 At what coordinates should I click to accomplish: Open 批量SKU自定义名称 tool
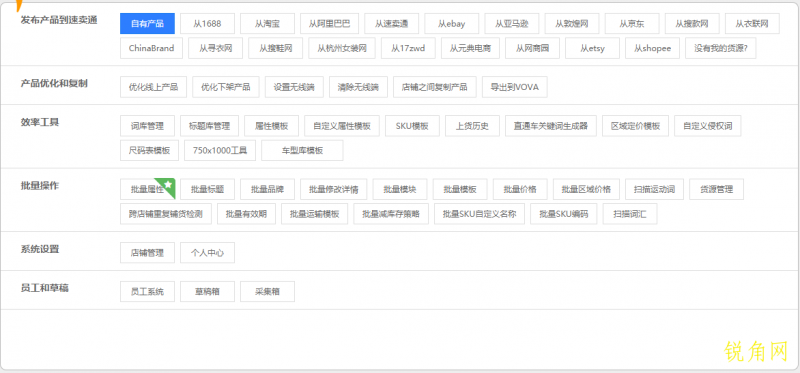pyautogui.click(x=480, y=214)
